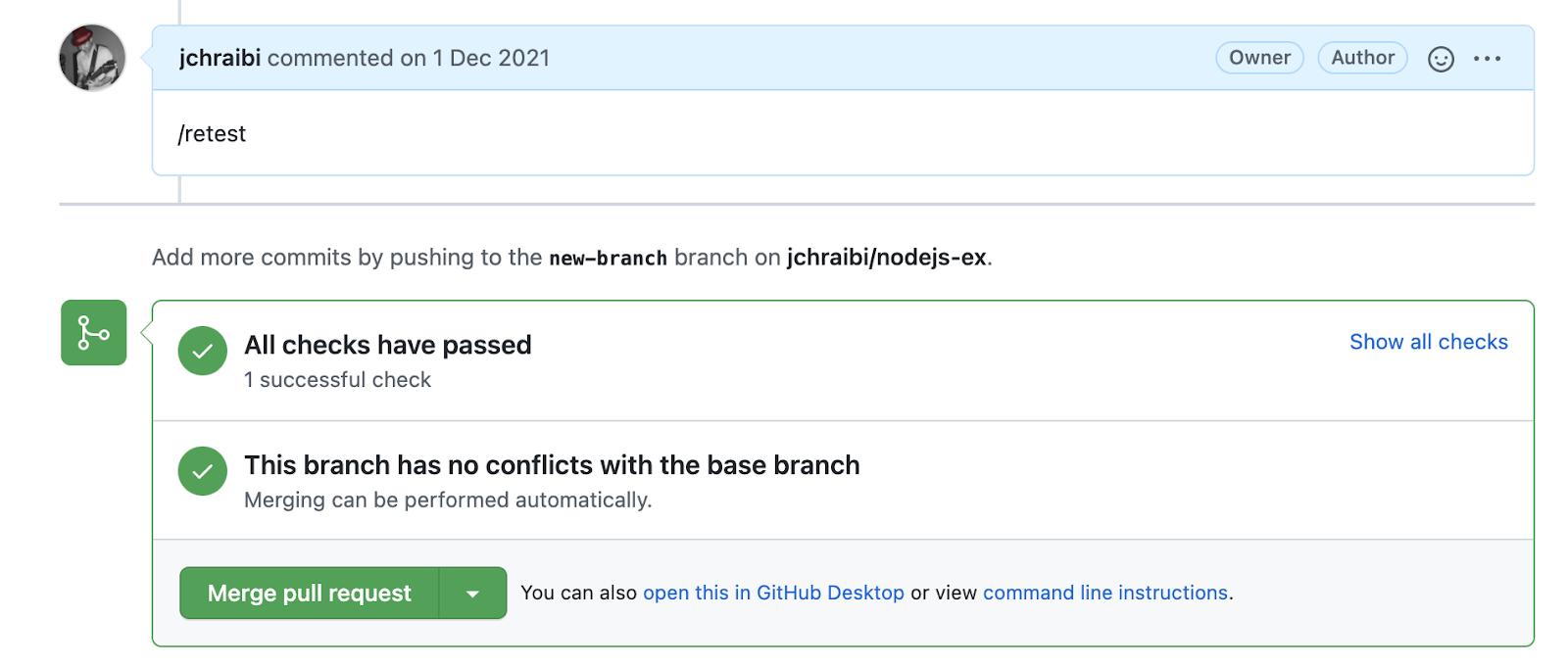Open this pull request in GitHub Desktop
Image resolution: width=1568 pixels, height=667 pixels.
point(773,593)
